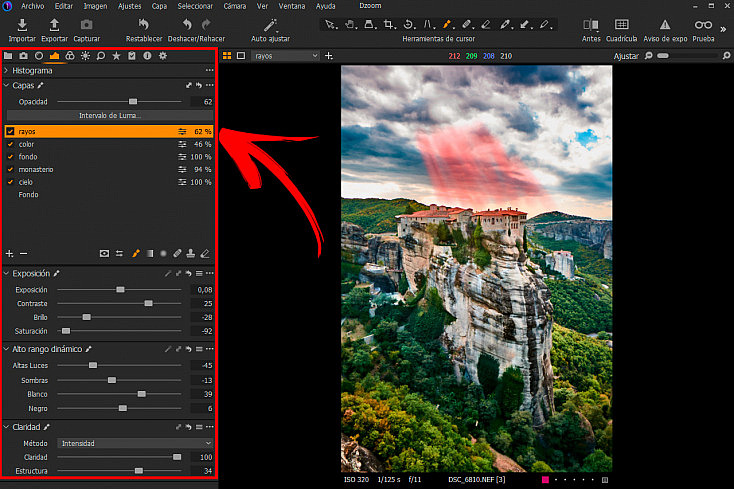This screenshot has height=489, width=734.
Task: Open the Details magnifier tool tab
Action: pyautogui.click(x=101, y=56)
